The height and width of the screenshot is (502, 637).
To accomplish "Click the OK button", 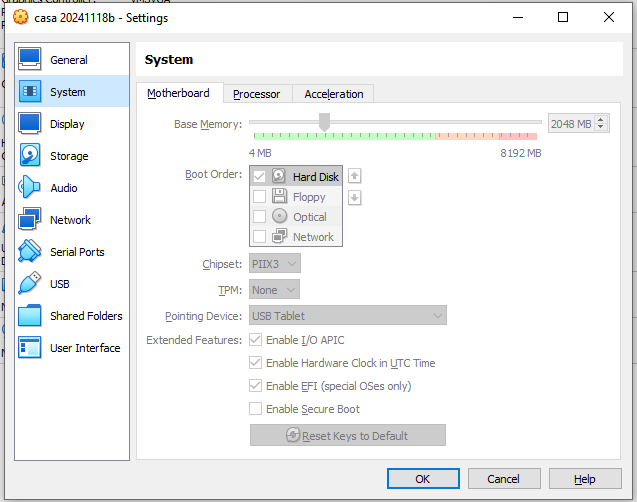I will pyautogui.click(x=423, y=478).
